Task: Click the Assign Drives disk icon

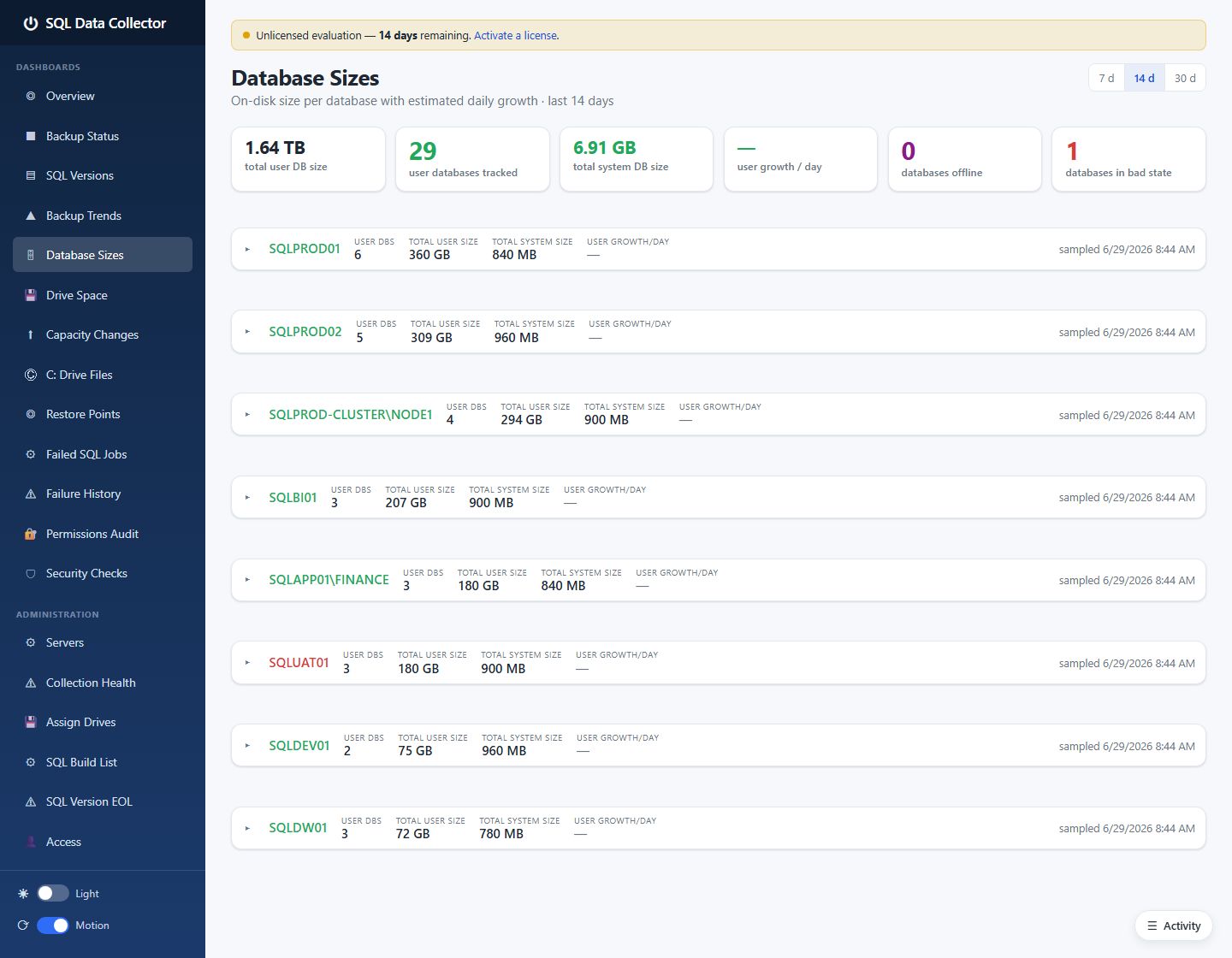Action: [x=31, y=722]
